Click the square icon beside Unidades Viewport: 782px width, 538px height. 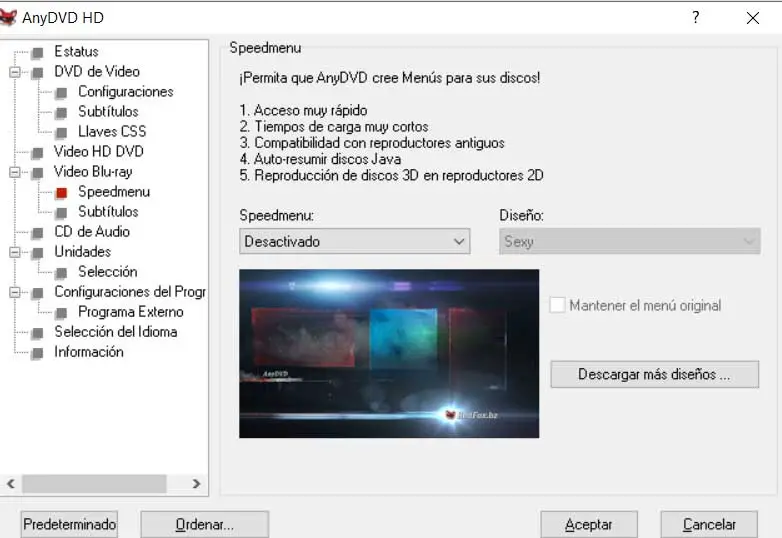(x=37, y=252)
